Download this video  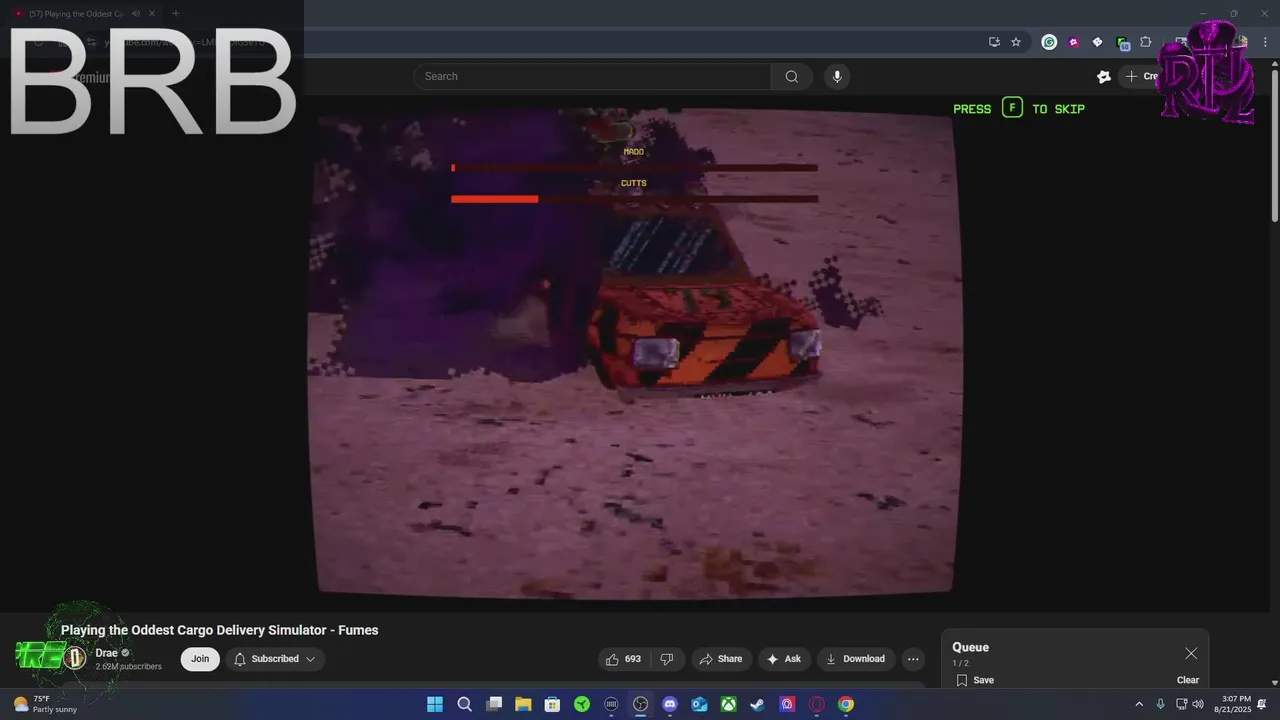pyautogui.click(x=855, y=659)
